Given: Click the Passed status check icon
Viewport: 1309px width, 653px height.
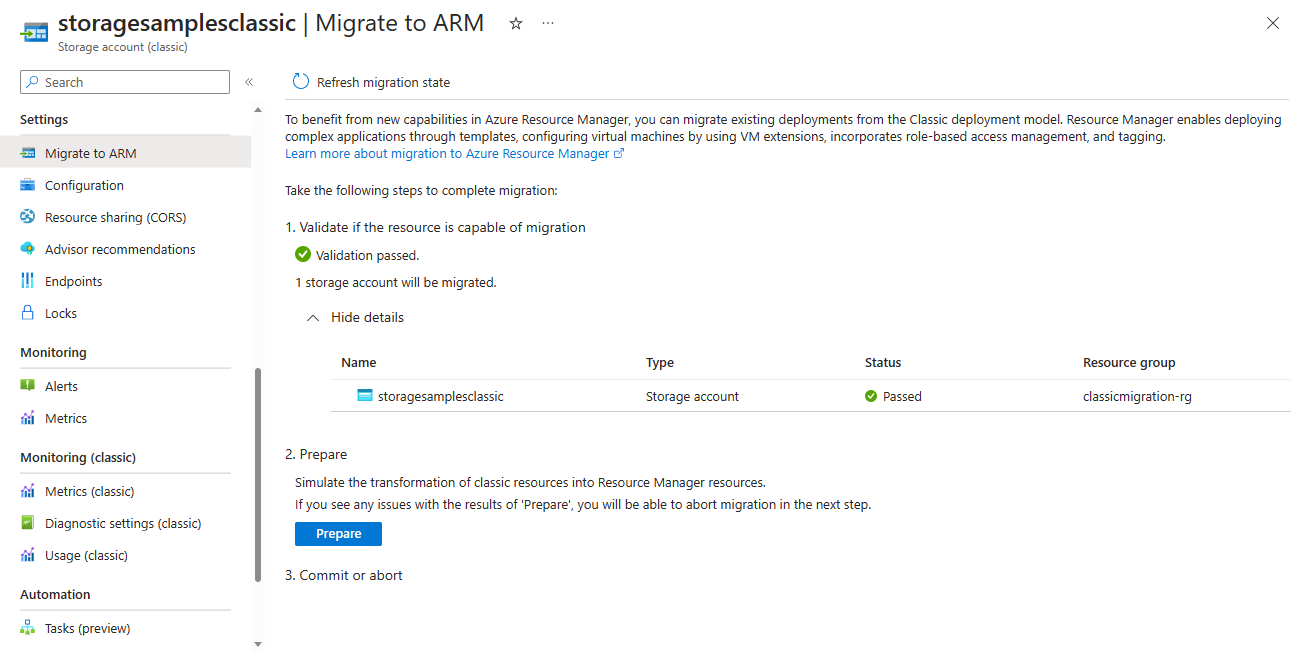Looking at the screenshot, I should [x=871, y=396].
